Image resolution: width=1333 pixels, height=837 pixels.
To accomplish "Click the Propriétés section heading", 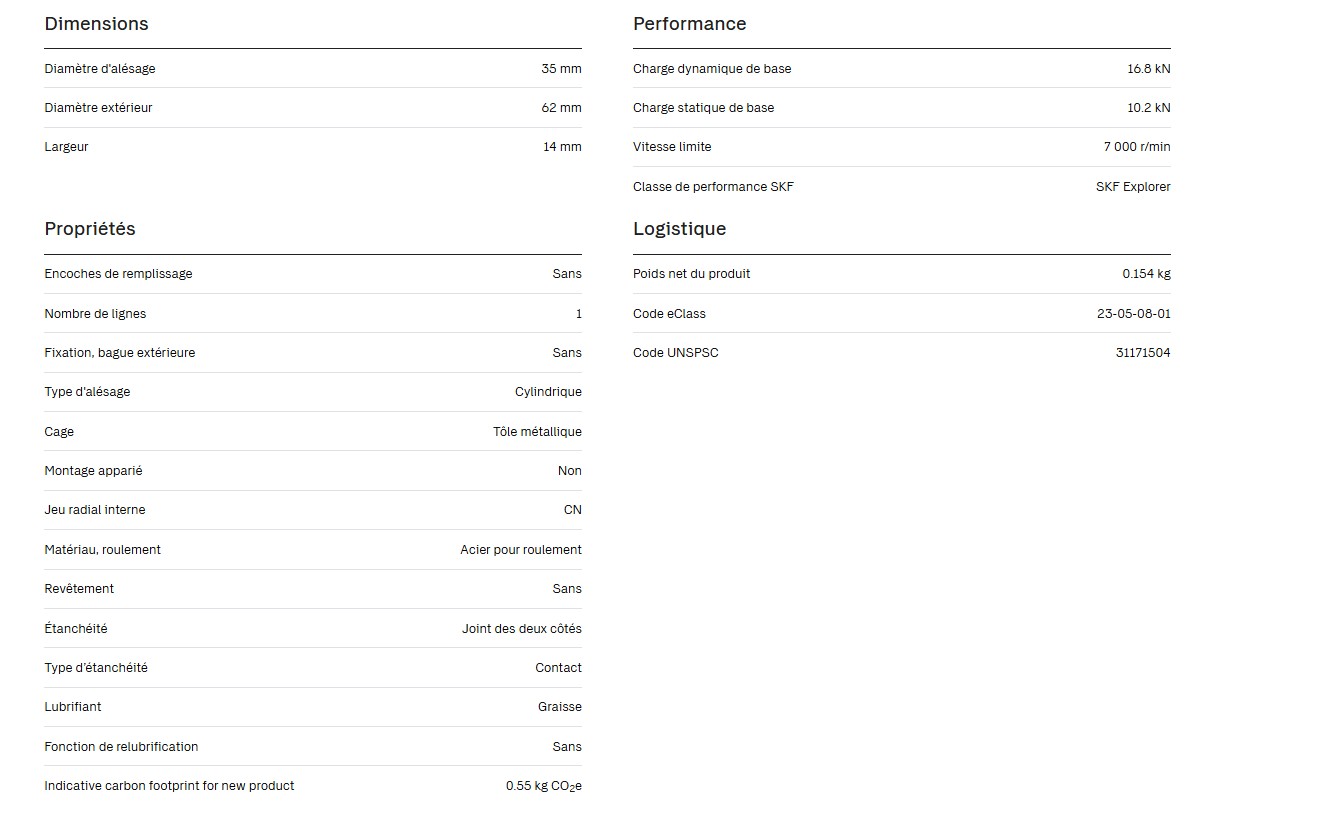I will (x=90, y=229).
